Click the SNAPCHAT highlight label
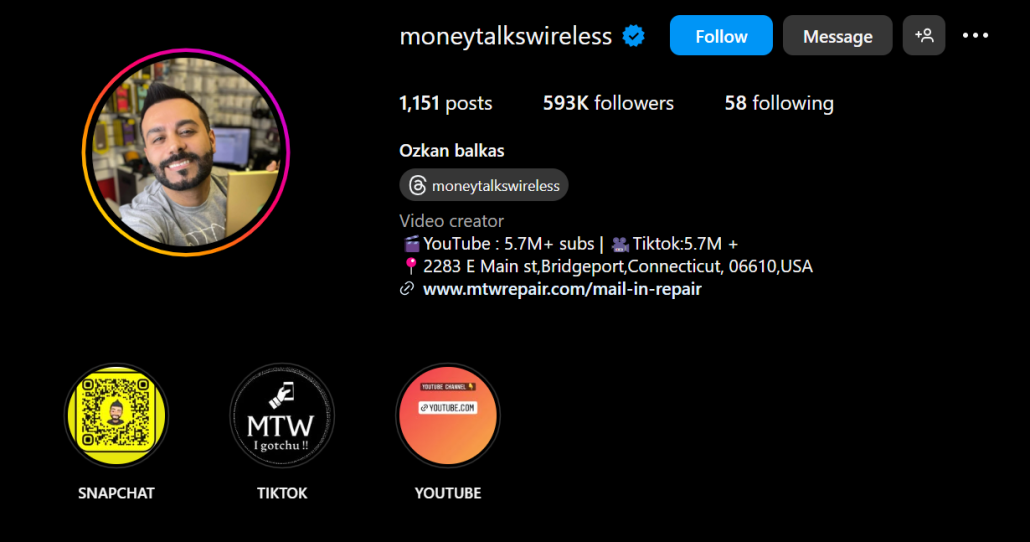Viewport: 1030px width, 542px height. (x=116, y=493)
